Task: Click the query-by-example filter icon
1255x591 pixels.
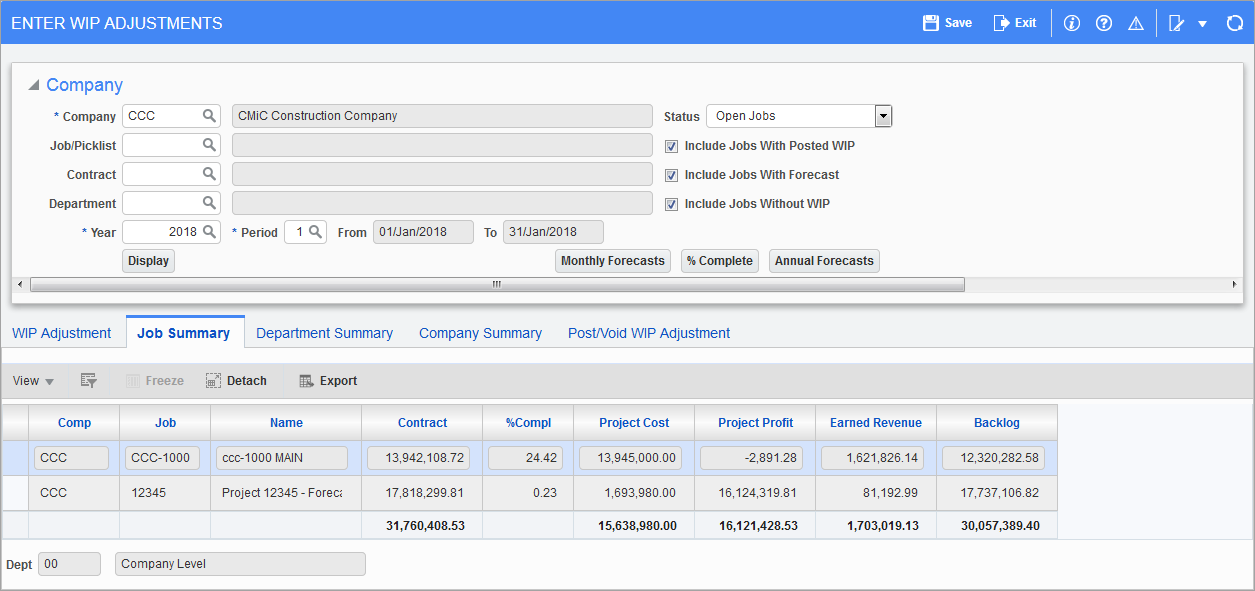Action: pos(88,380)
